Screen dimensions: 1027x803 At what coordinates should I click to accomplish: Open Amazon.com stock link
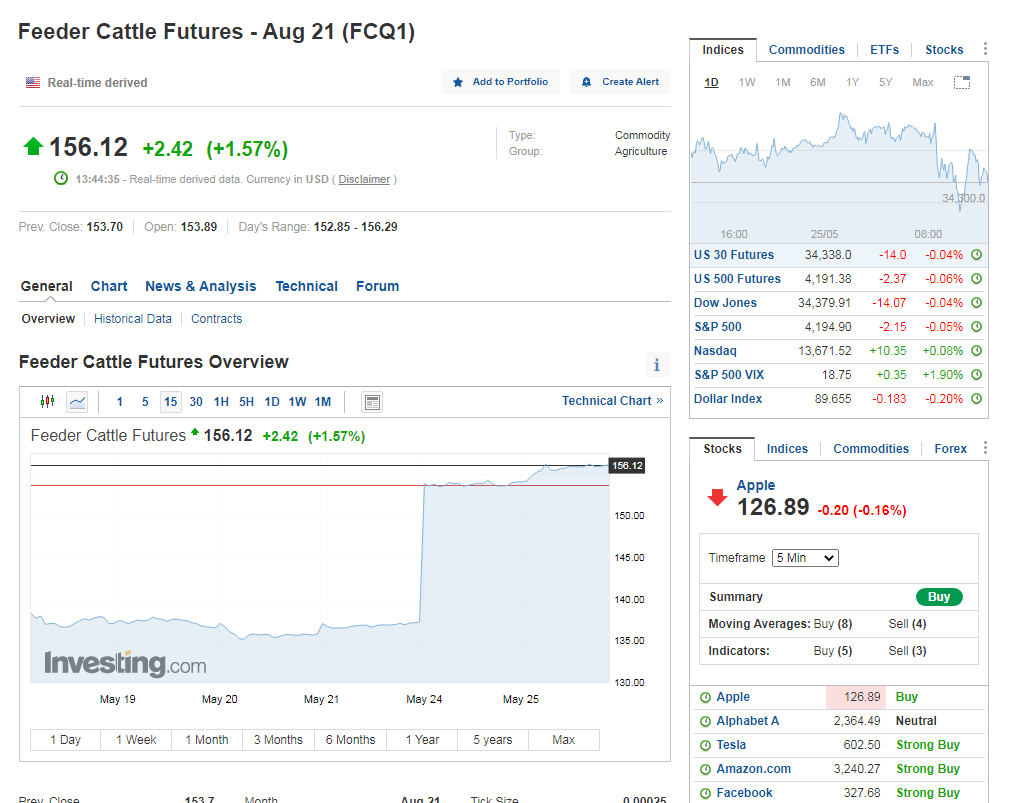[753, 770]
